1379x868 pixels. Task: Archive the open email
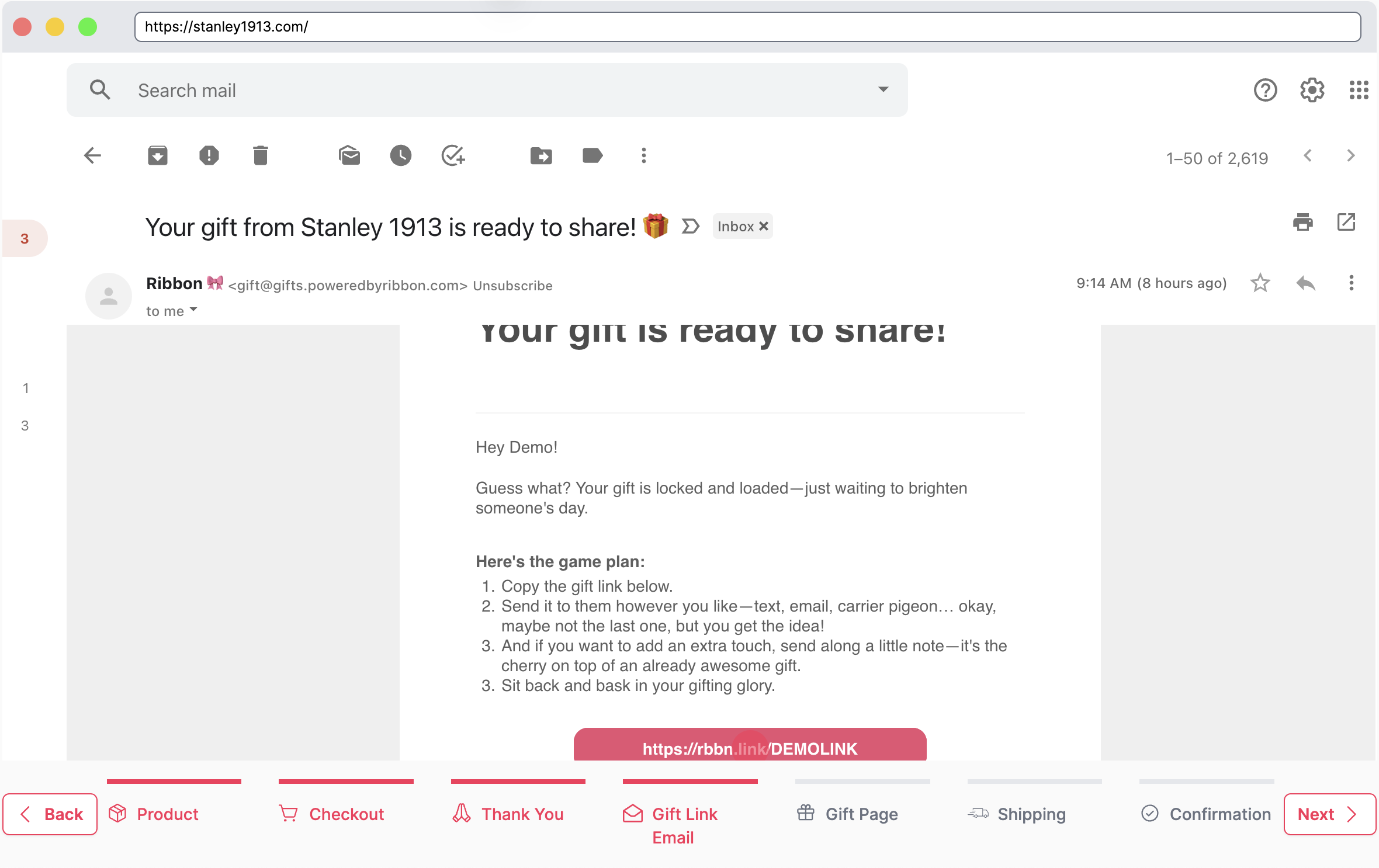pos(158,155)
